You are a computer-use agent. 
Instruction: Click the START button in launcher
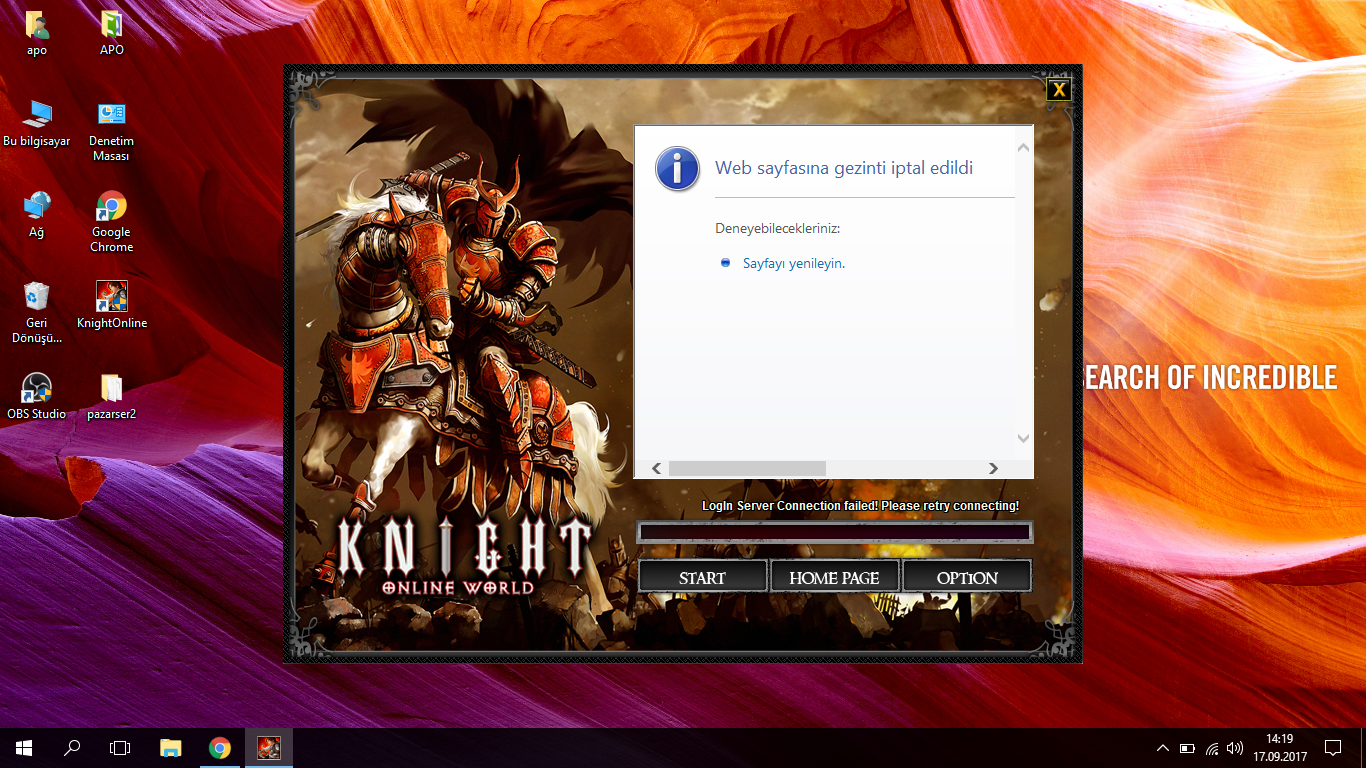(702, 577)
